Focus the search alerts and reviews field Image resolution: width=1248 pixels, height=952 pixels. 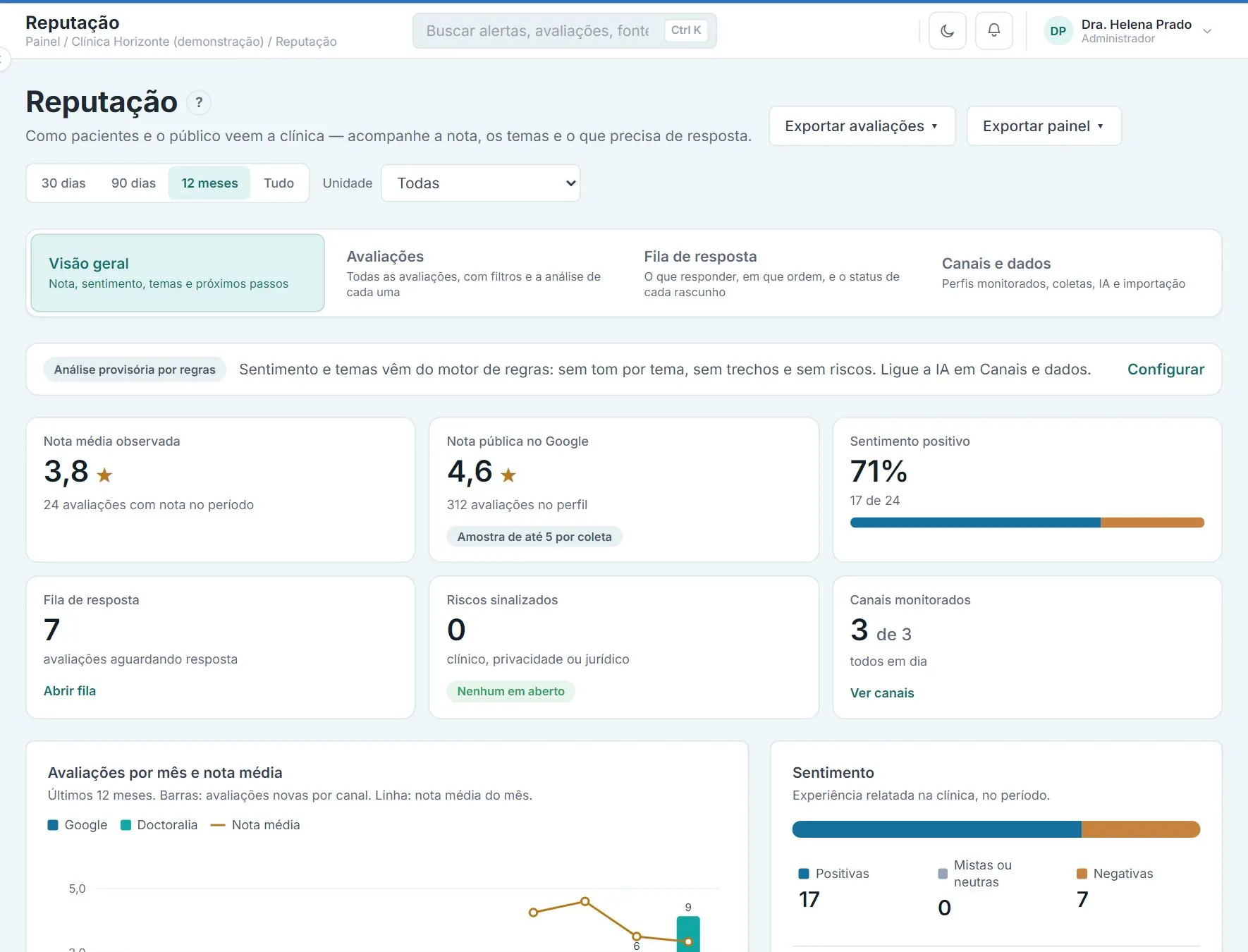coord(564,31)
